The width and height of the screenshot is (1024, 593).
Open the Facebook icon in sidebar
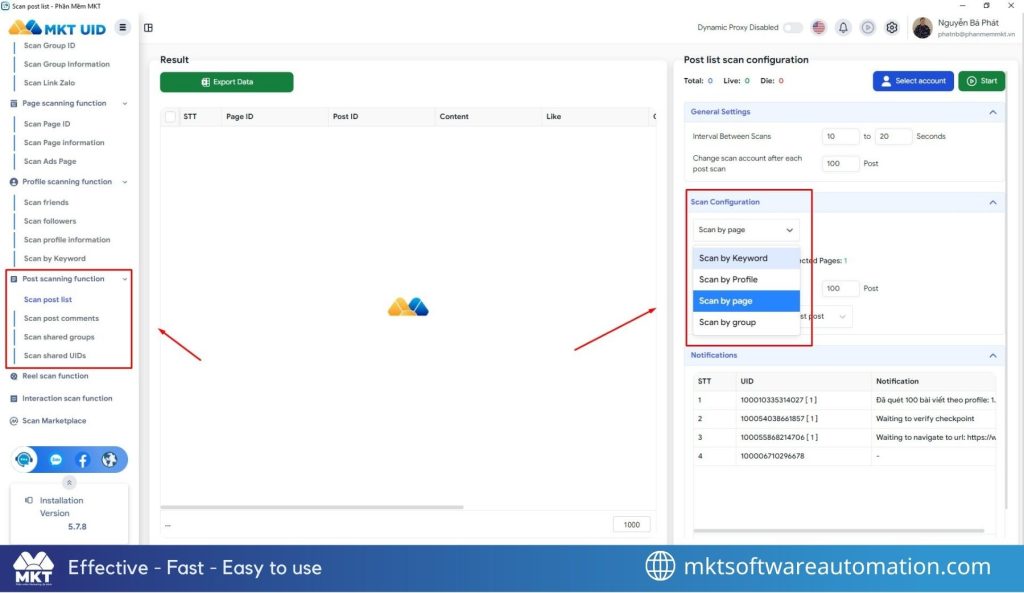tap(82, 460)
